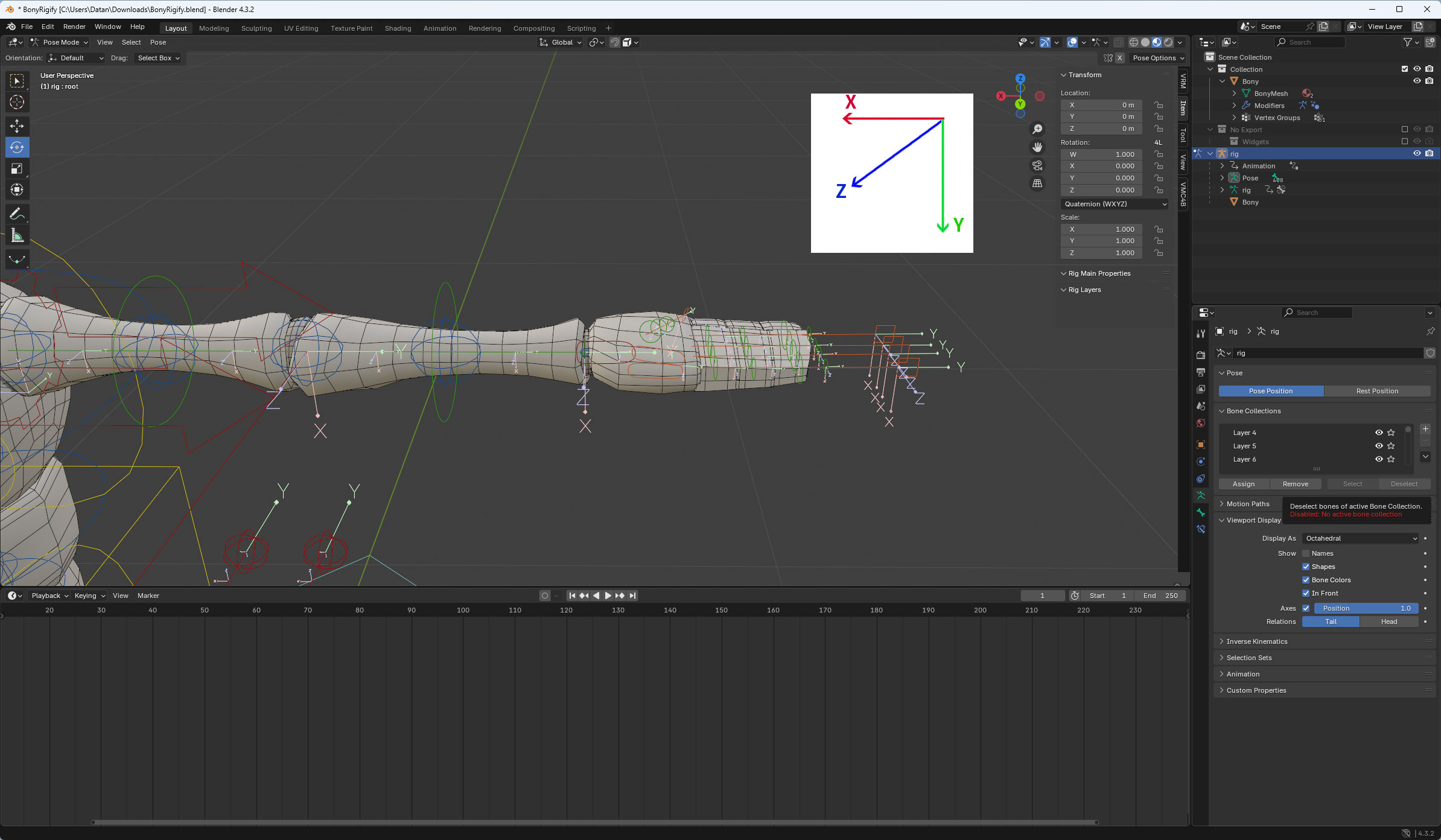Toggle camera view icon in viewport
1441x840 pixels.
click(x=1037, y=165)
